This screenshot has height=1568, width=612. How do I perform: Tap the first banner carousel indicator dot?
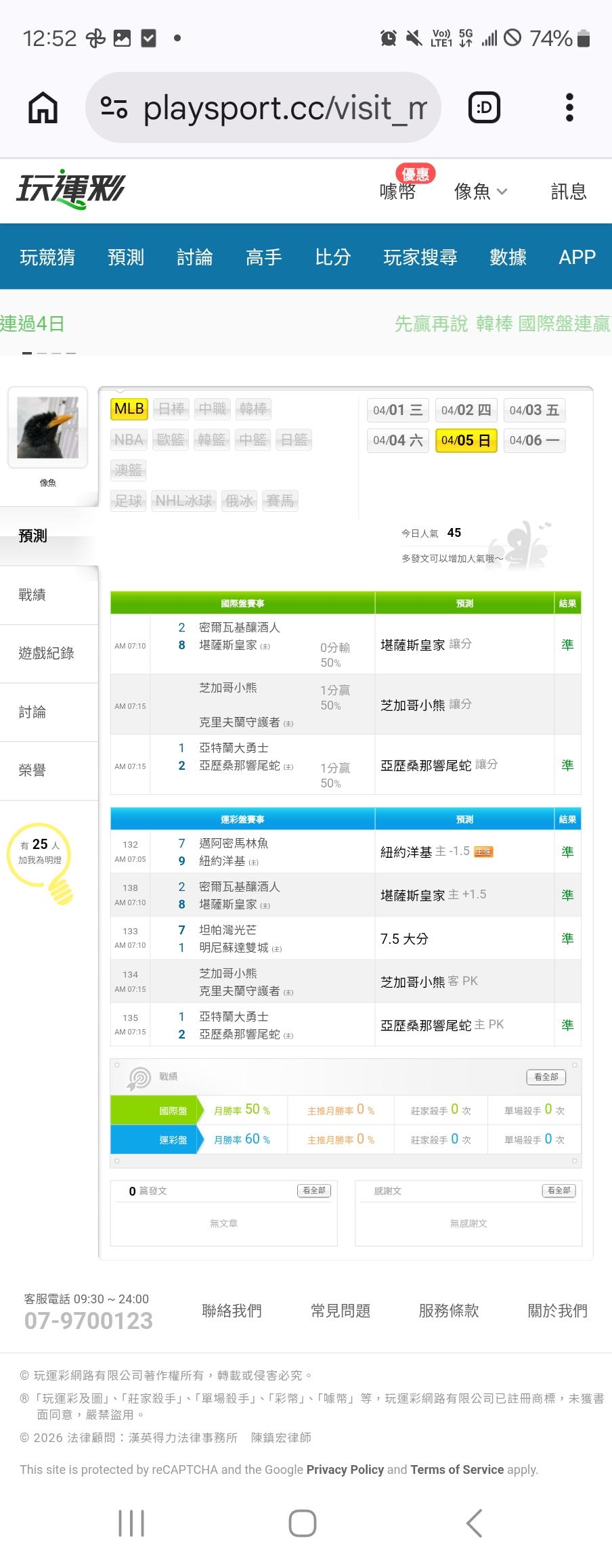[27, 353]
